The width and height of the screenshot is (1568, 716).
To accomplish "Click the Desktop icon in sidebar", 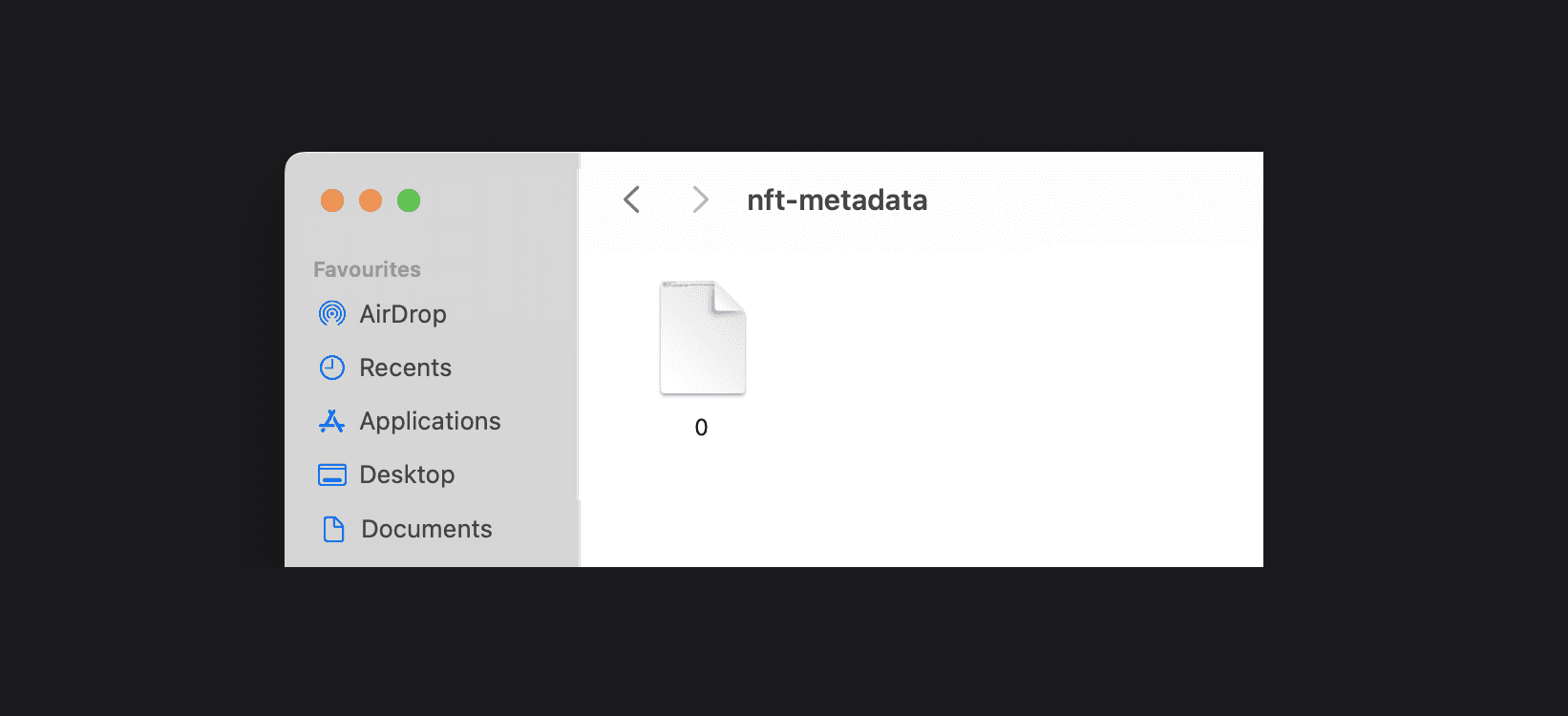I will pyautogui.click(x=331, y=474).
